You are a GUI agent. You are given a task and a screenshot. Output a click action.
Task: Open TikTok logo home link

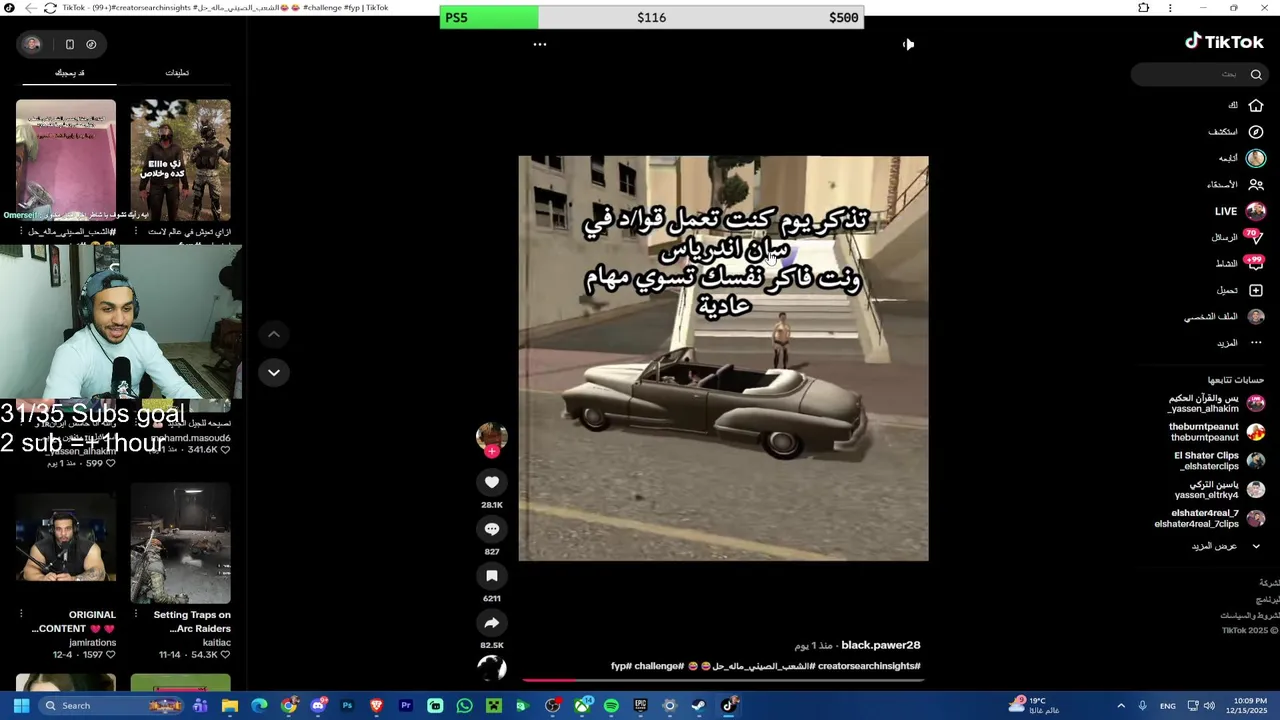(x=1224, y=42)
